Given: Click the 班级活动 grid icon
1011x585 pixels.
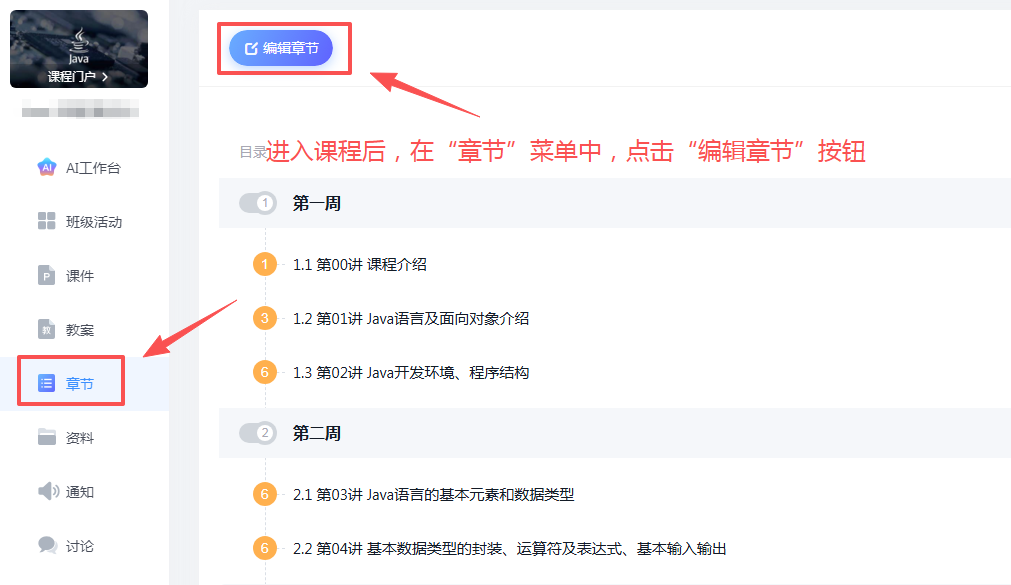Looking at the screenshot, I should (46, 222).
